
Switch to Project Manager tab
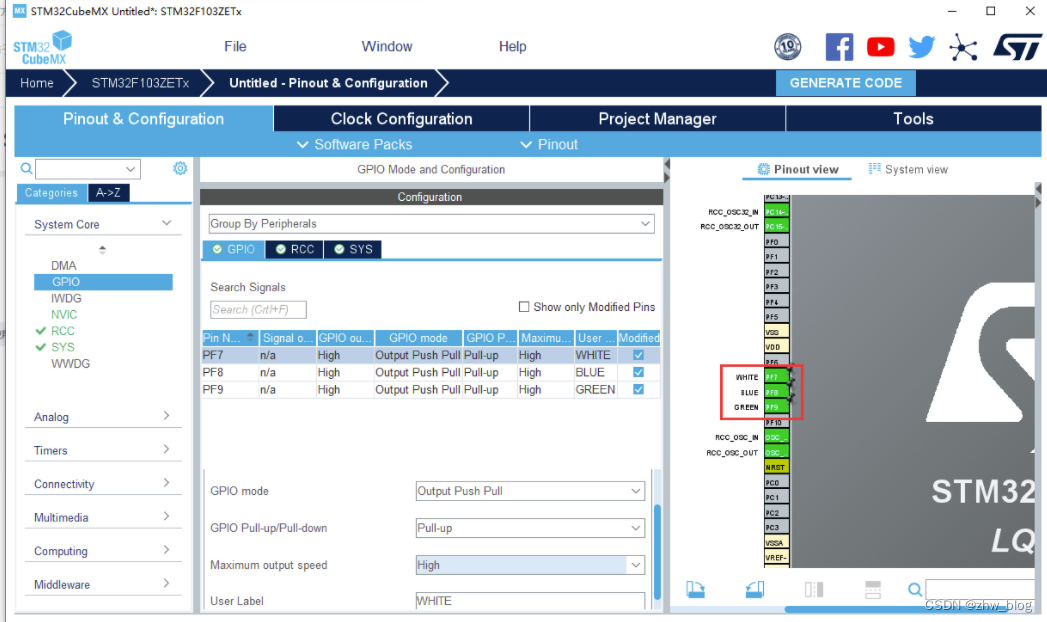(x=658, y=119)
